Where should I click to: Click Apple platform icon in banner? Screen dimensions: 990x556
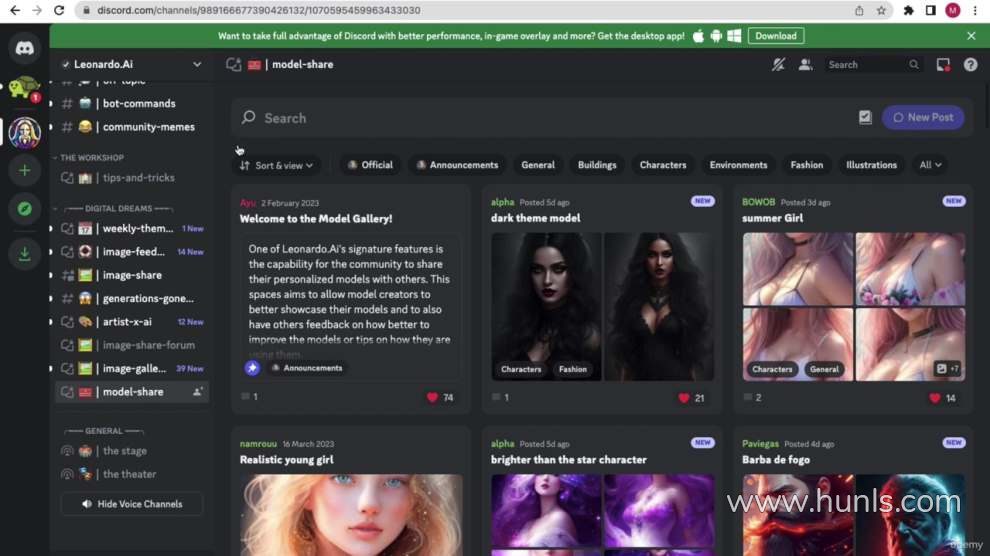point(698,36)
